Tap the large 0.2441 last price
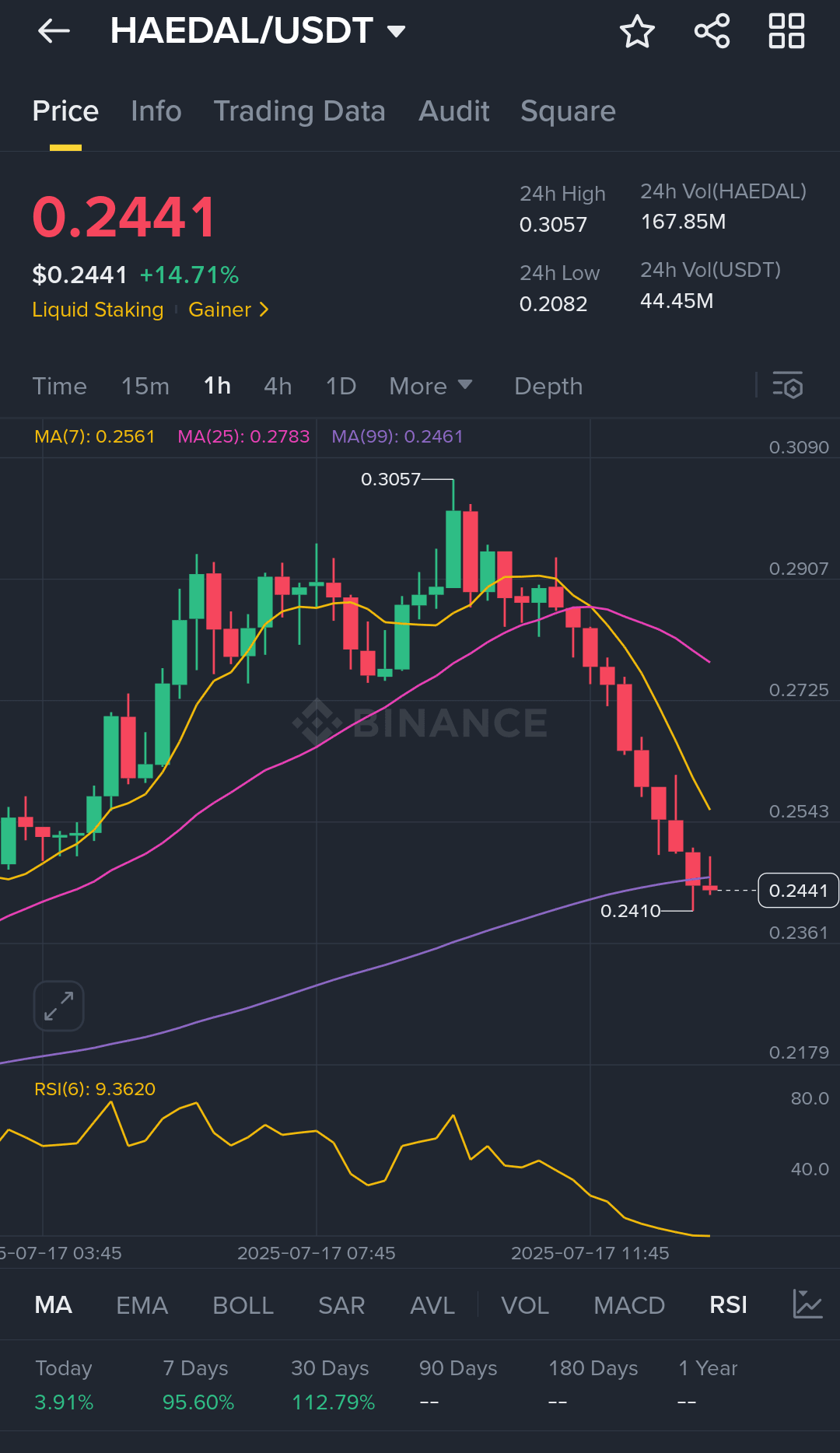This screenshot has height=1453, width=840. [124, 216]
